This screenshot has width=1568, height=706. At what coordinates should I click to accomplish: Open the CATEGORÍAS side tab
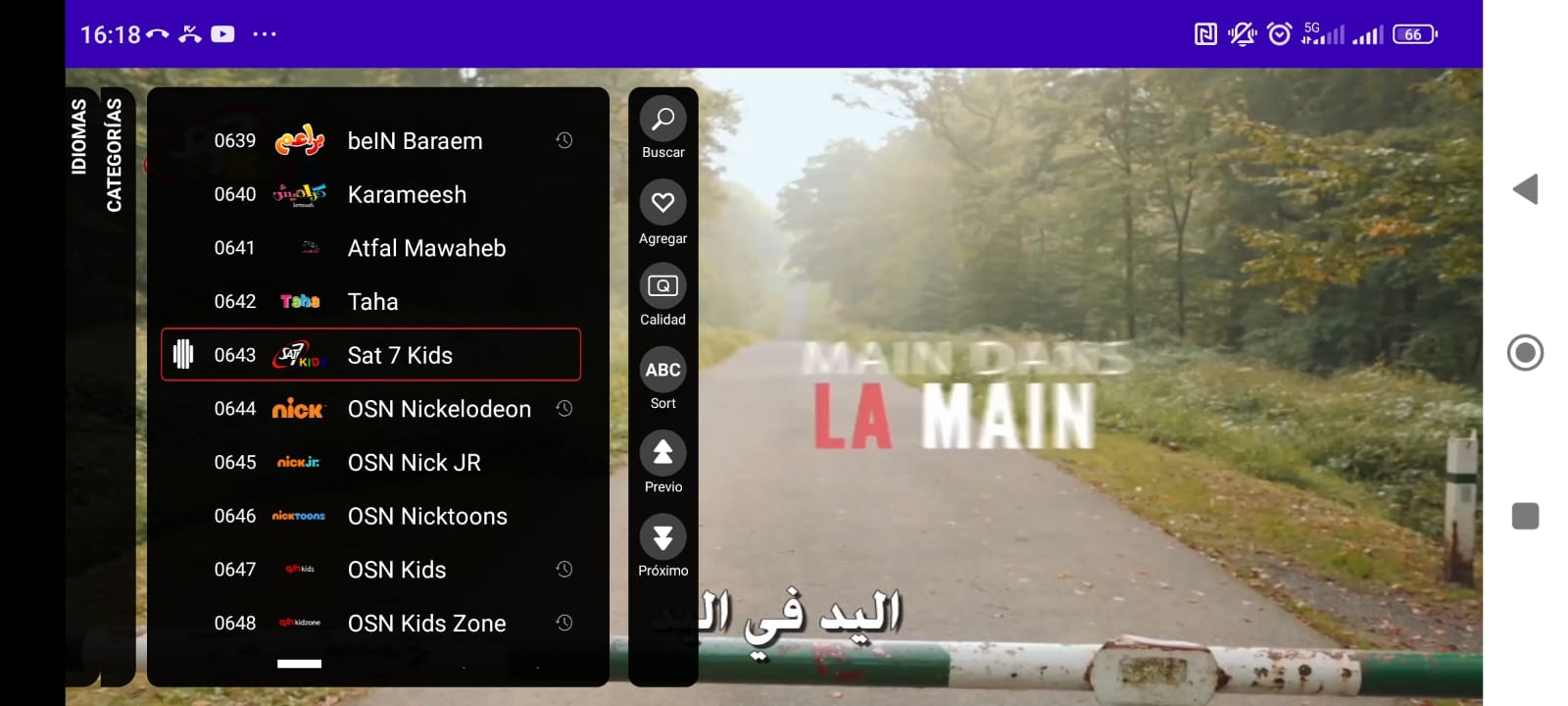coord(115,154)
